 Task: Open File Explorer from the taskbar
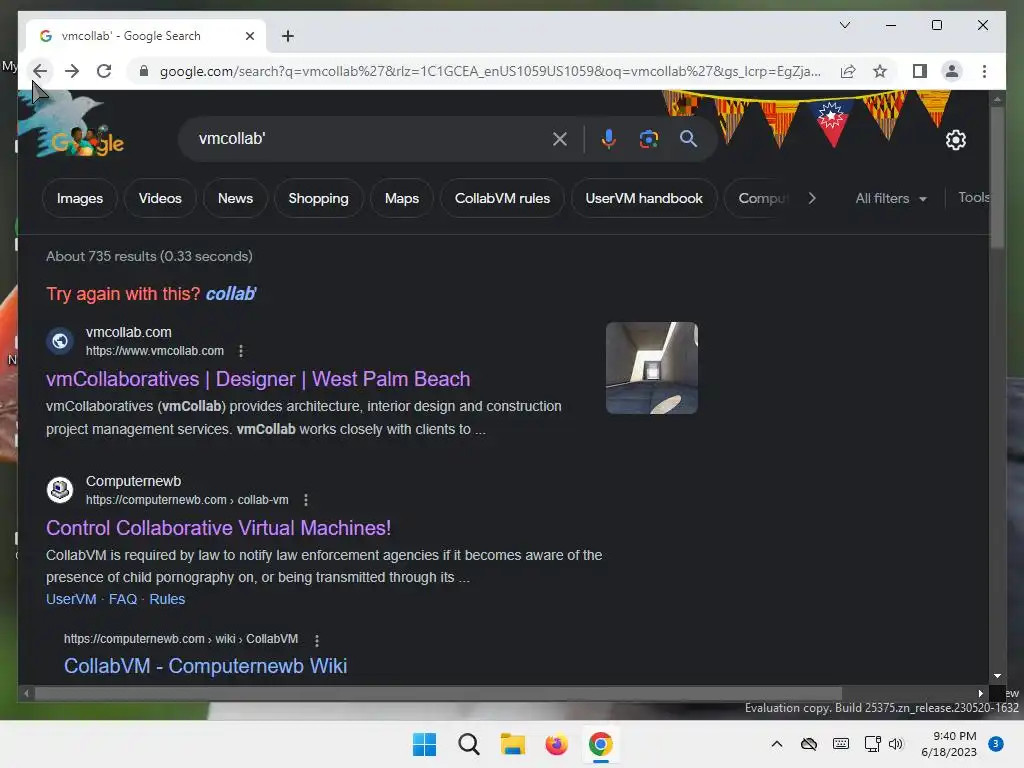pyautogui.click(x=513, y=744)
